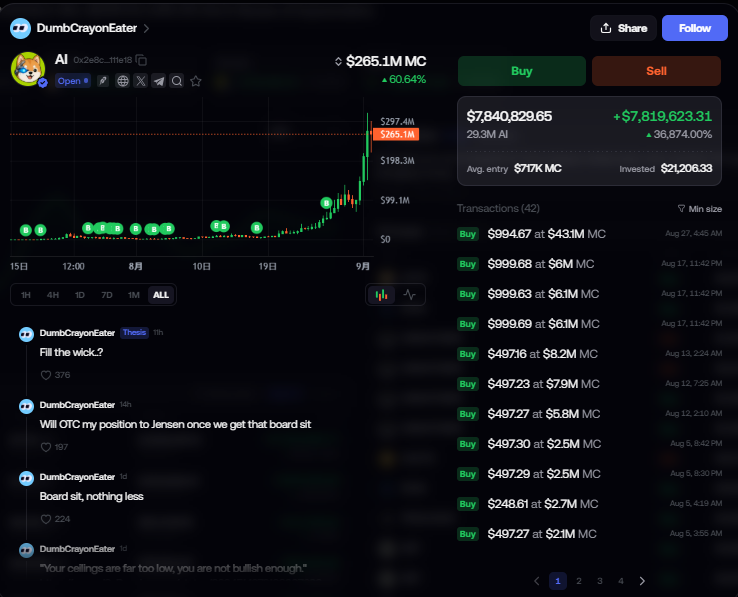Viewport: 738px width, 597px height.
Task: Open the token X (Twitter) link
Action: 141,81
